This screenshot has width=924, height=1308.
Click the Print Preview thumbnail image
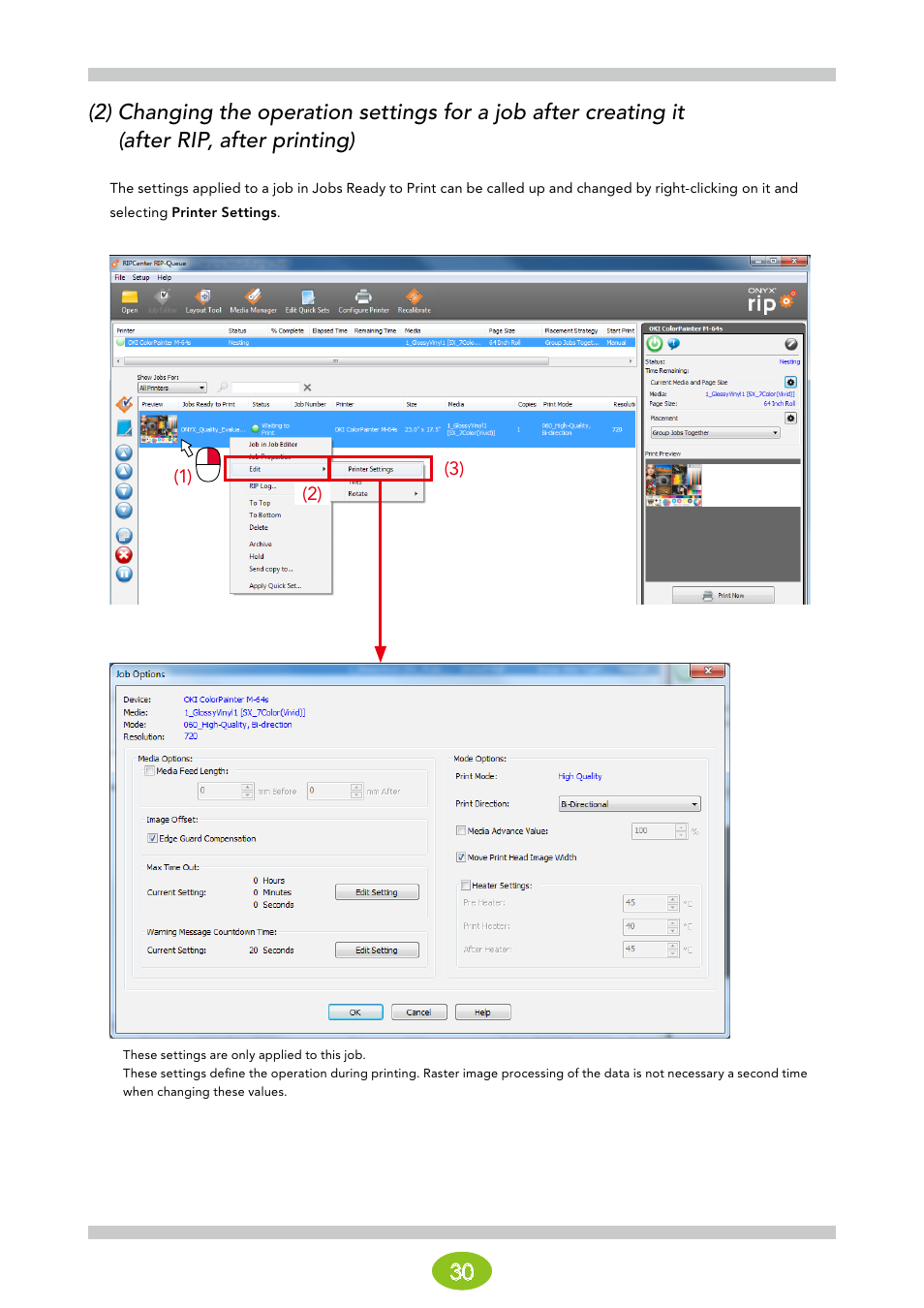[673, 485]
